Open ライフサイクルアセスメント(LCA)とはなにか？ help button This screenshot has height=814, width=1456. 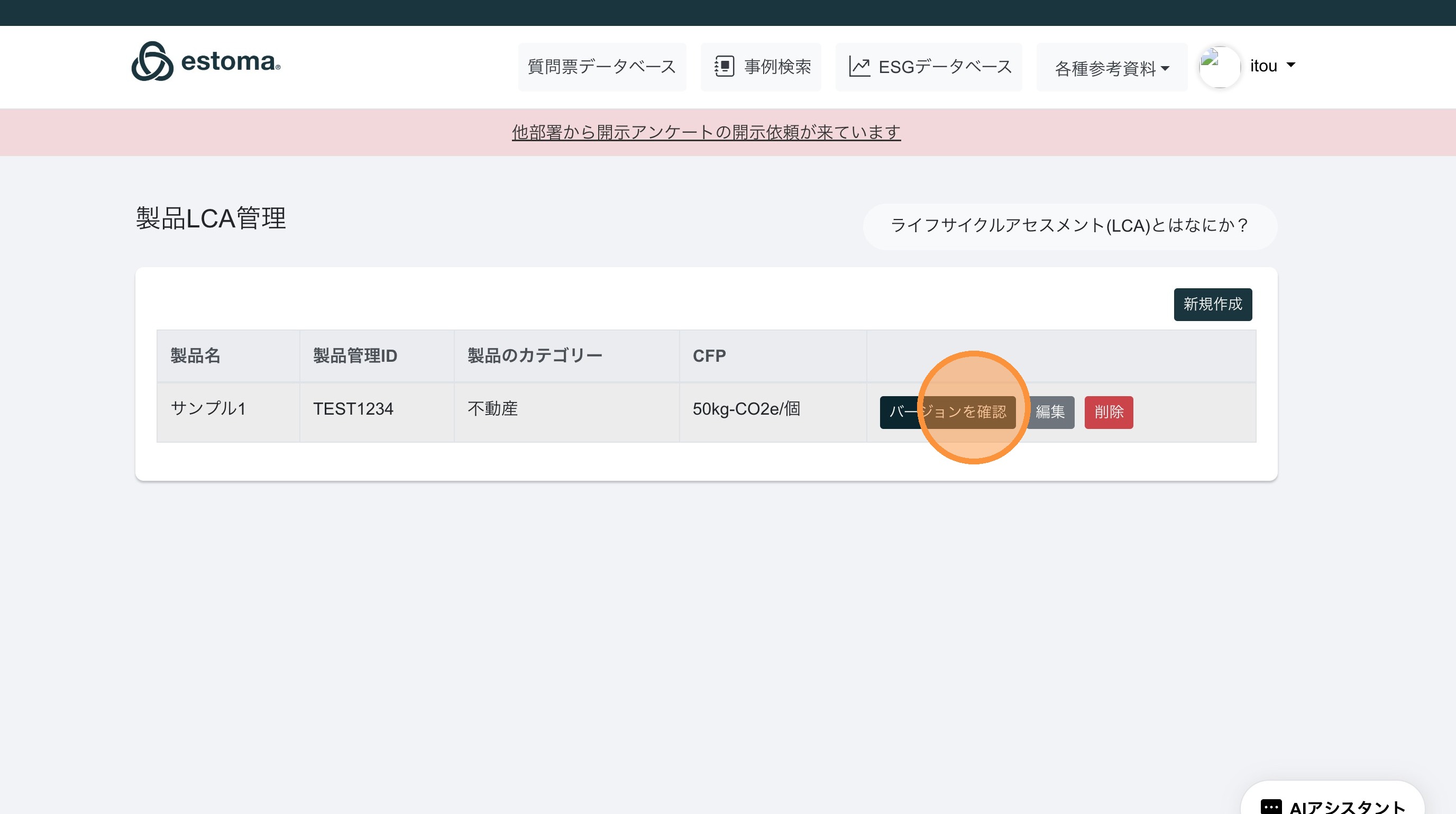pyautogui.click(x=1069, y=225)
